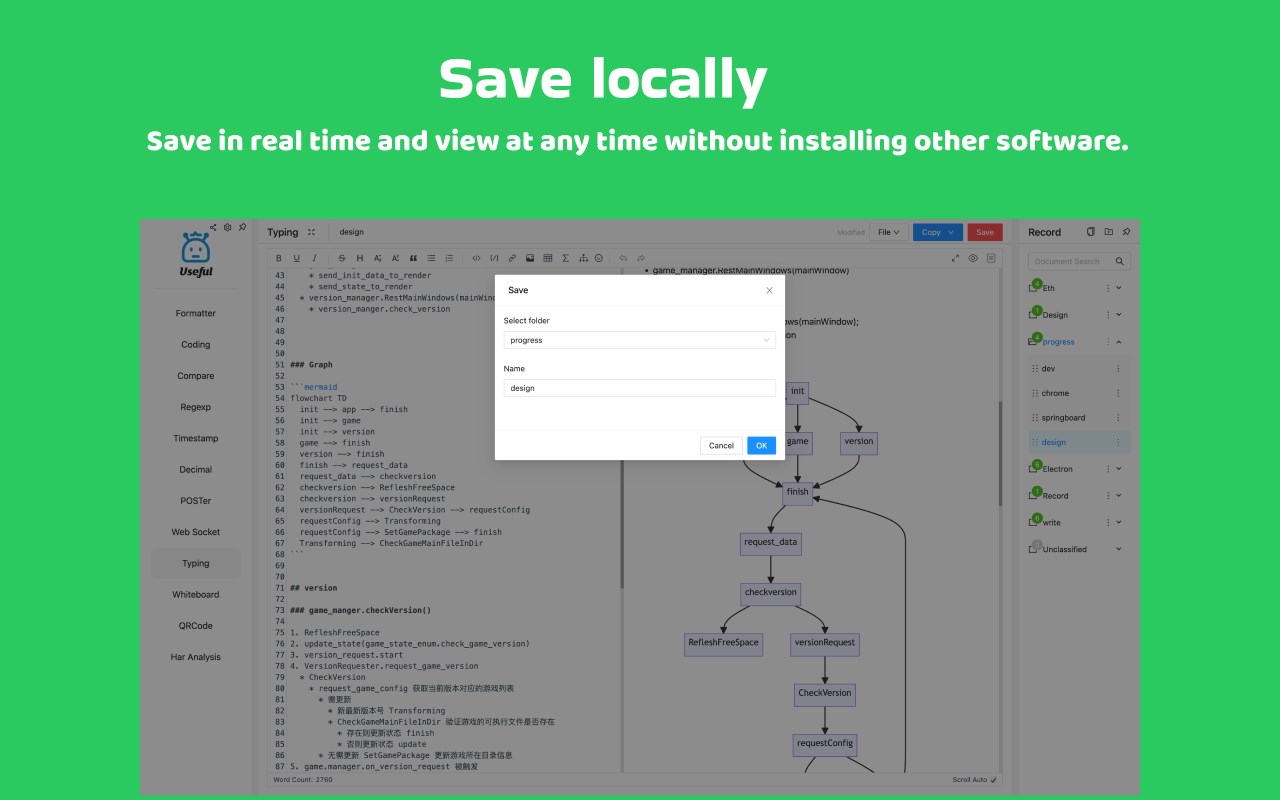
Task: Open the File dropdown in the header
Action: (888, 232)
